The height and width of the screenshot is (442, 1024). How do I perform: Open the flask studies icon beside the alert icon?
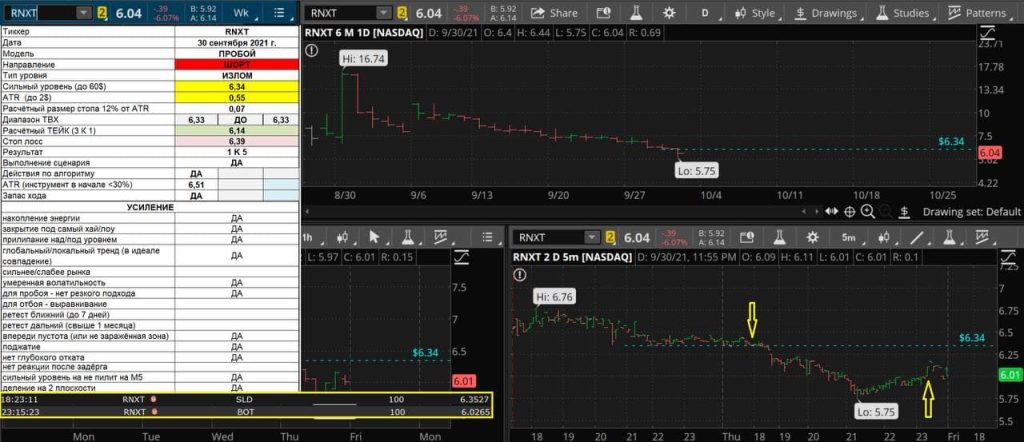pyautogui.click(x=637, y=12)
